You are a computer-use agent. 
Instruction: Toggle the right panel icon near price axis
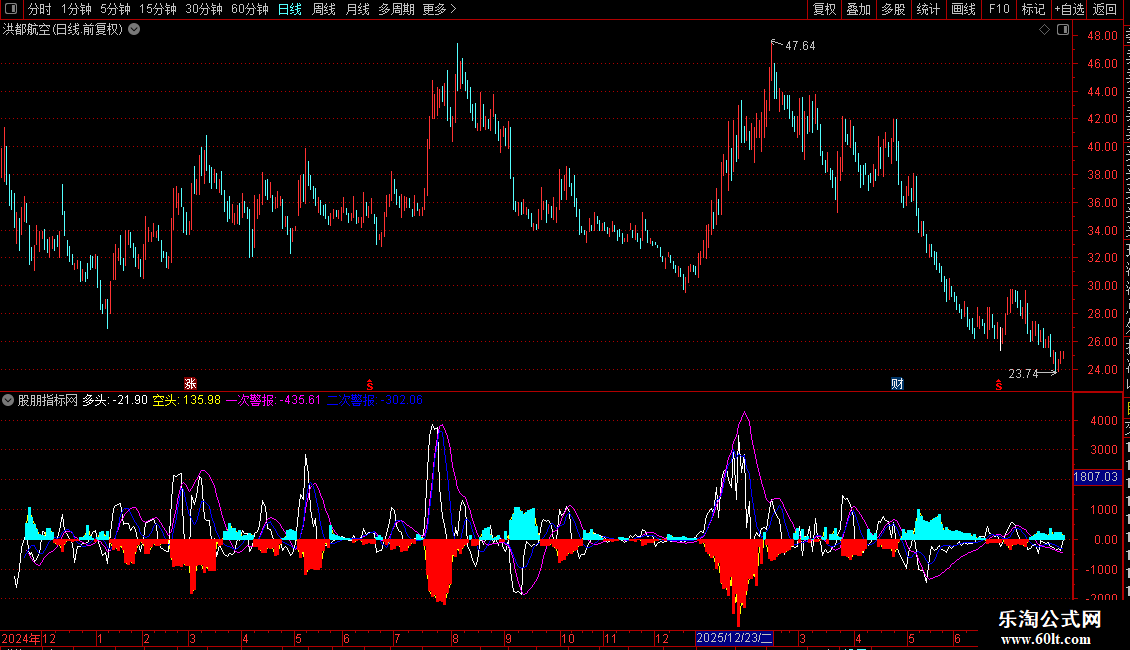(1063, 30)
